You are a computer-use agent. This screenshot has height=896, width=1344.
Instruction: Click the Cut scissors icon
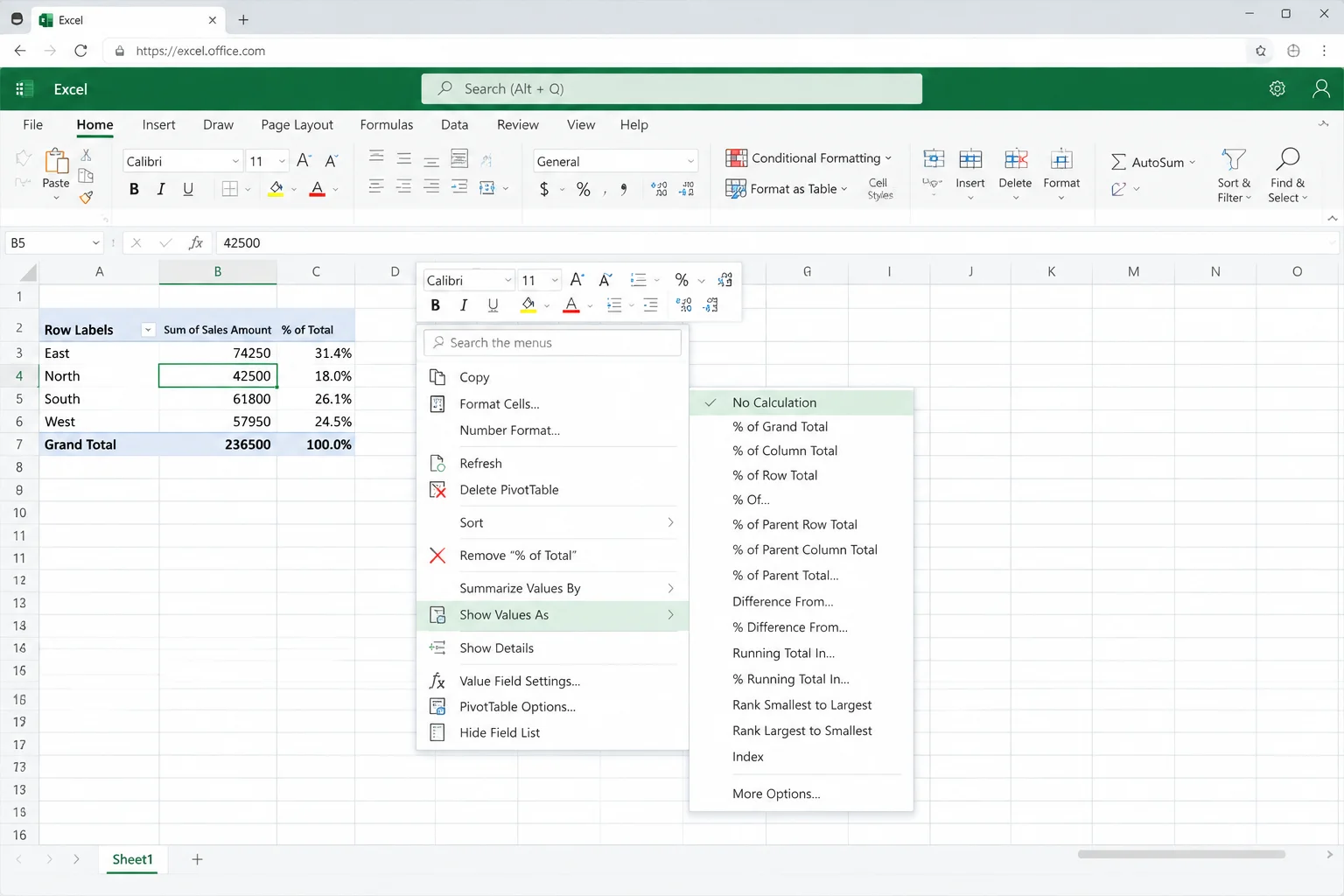click(x=86, y=155)
